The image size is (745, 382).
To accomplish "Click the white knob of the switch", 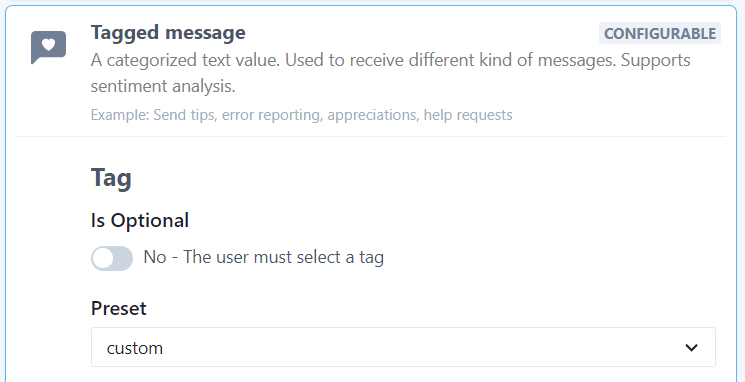I will click(x=103, y=258).
